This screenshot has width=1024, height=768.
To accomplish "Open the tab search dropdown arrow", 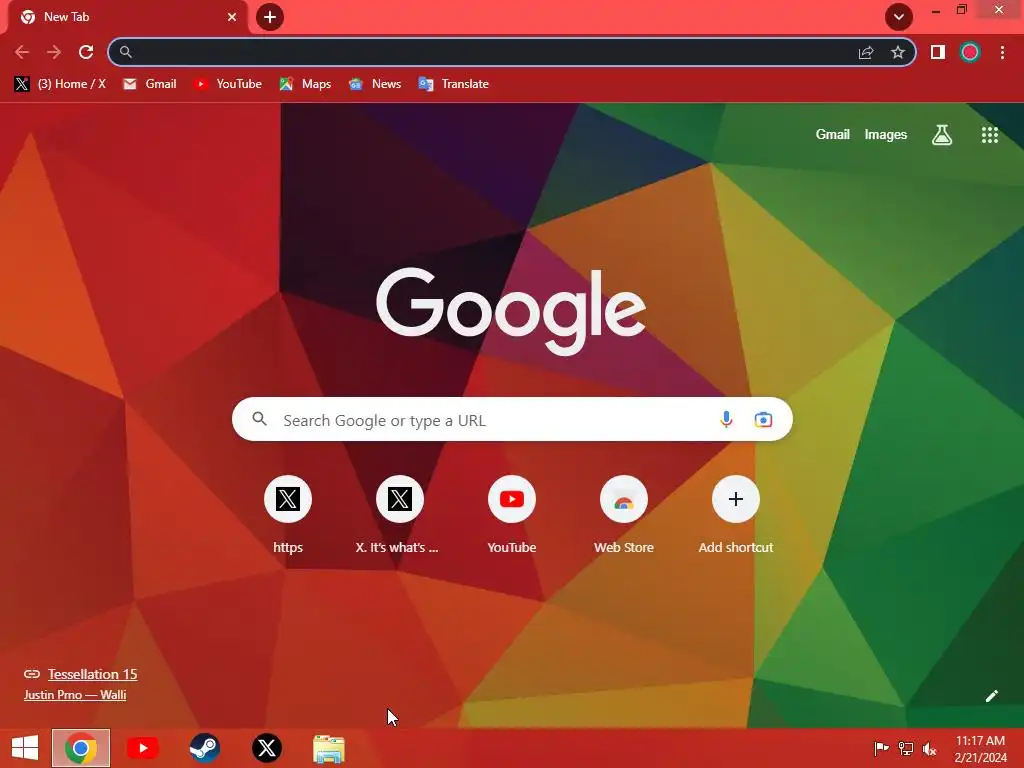I will coord(899,17).
